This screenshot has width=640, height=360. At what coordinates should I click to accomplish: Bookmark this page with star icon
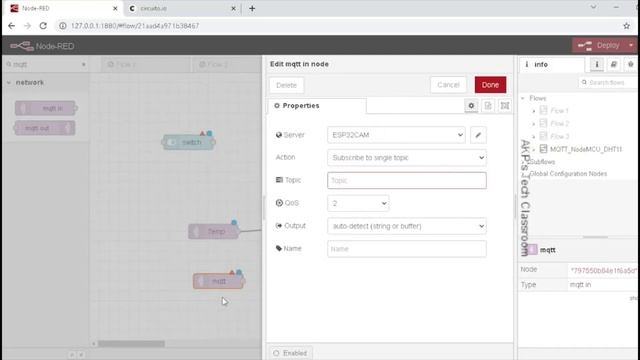click(627, 26)
